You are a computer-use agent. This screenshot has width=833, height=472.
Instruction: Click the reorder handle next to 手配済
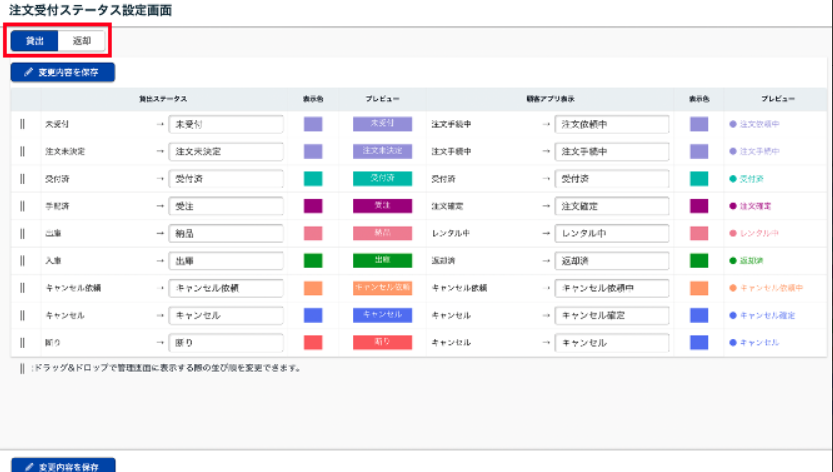[x=22, y=206]
